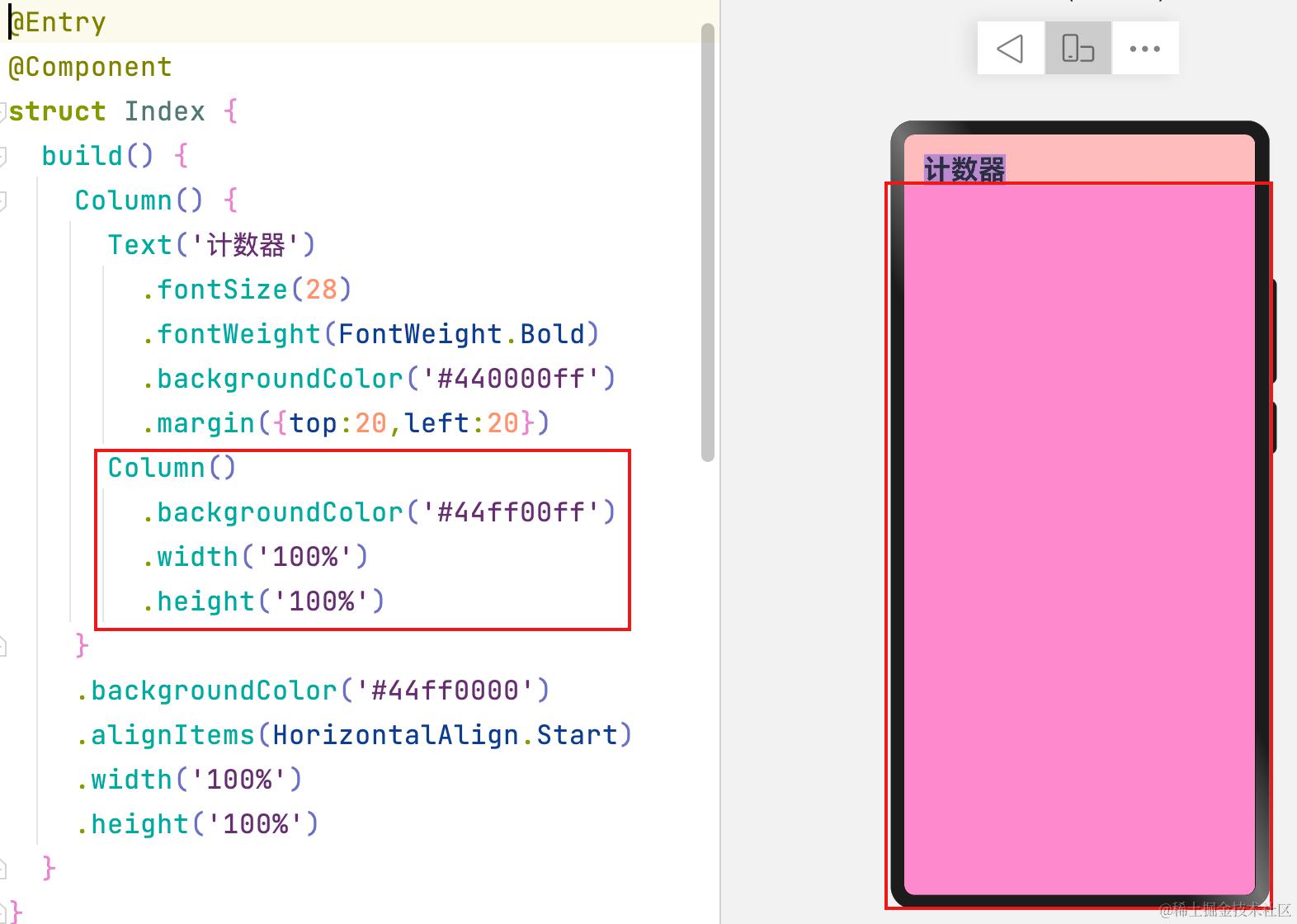Screen dimensions: 1297x924
Task: Click the inner Column() line
Action: (x=172, y=468)
